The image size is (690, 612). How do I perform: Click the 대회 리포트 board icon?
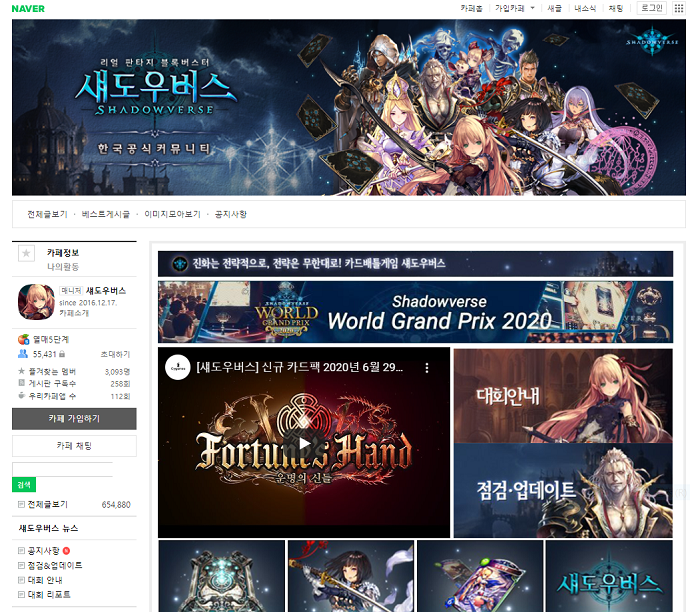point(21,594)
